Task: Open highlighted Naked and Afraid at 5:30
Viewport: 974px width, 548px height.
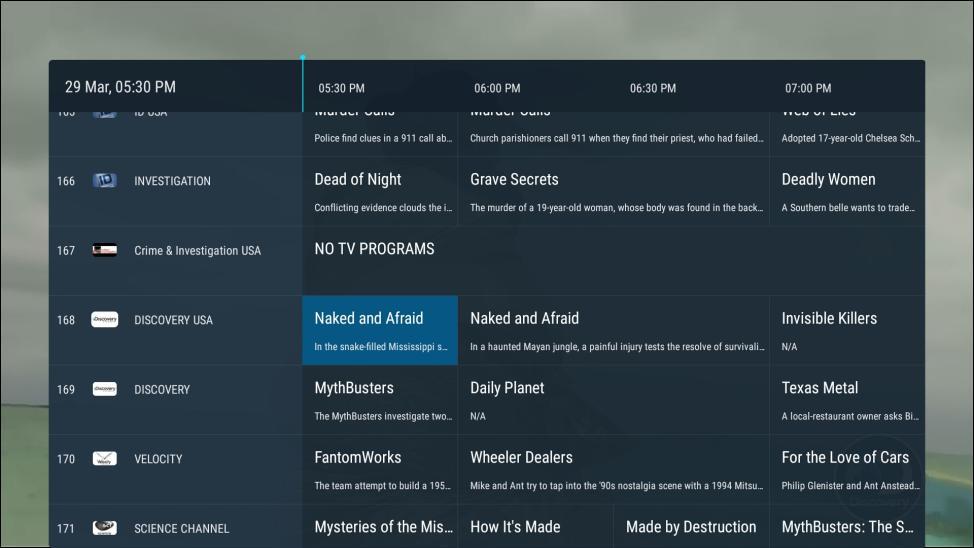Action: click(380, 330)
